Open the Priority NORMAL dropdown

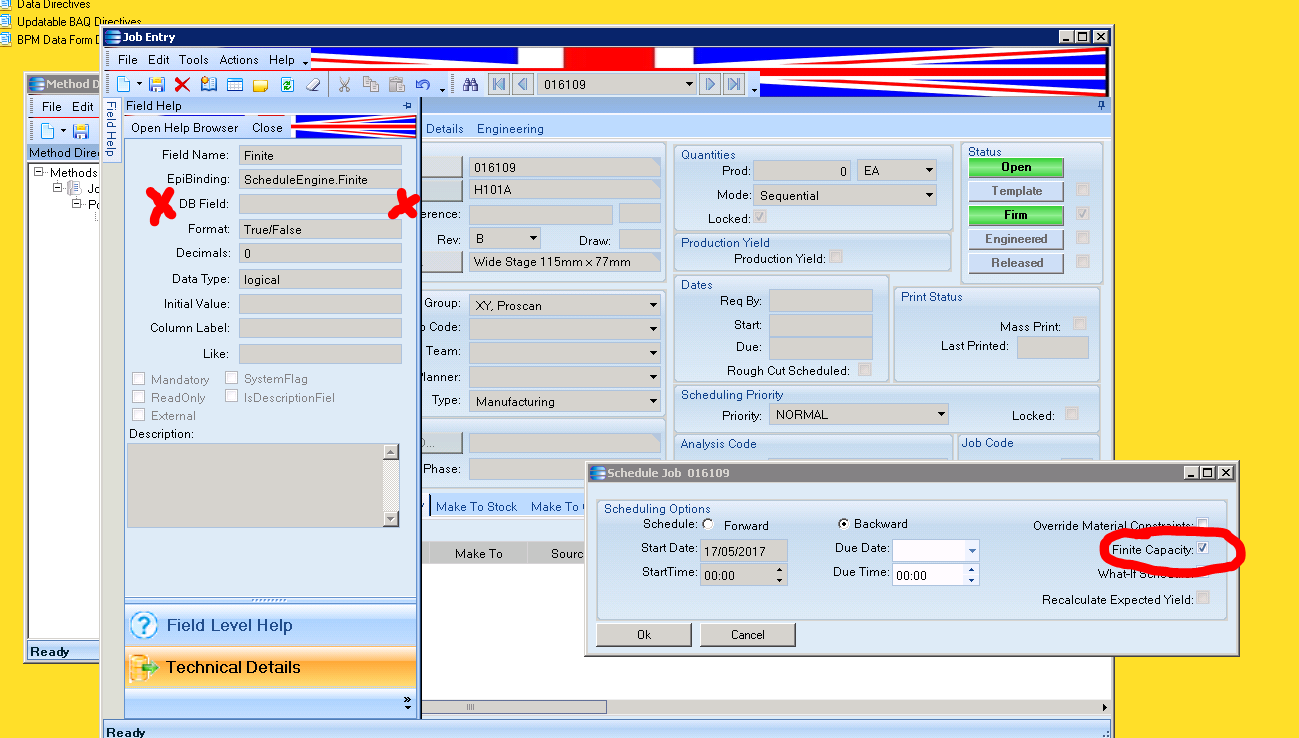click(x=941, y=414)
